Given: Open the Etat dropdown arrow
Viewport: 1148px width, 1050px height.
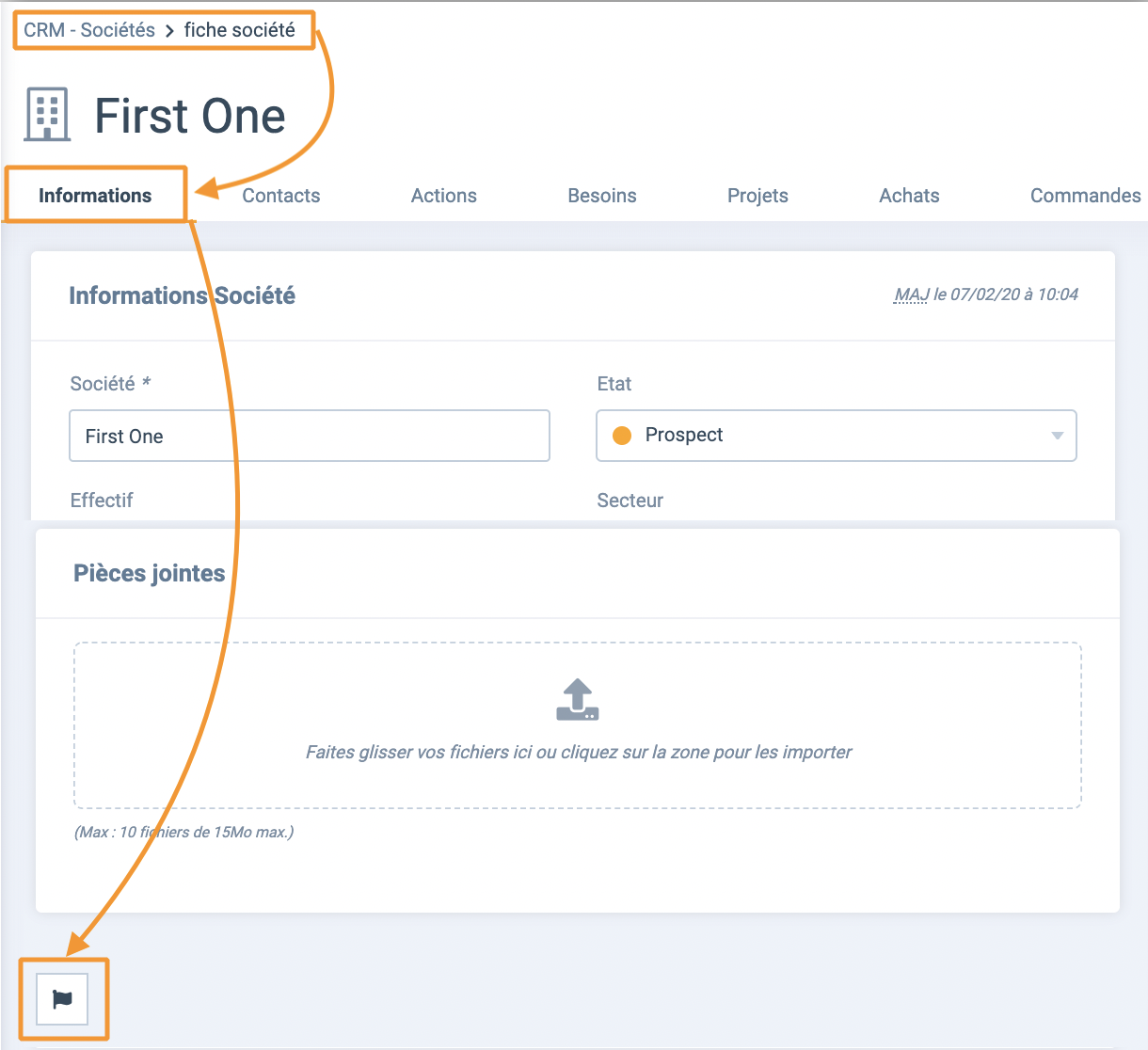Looking at the screenshot, I should coord(1057,436).
